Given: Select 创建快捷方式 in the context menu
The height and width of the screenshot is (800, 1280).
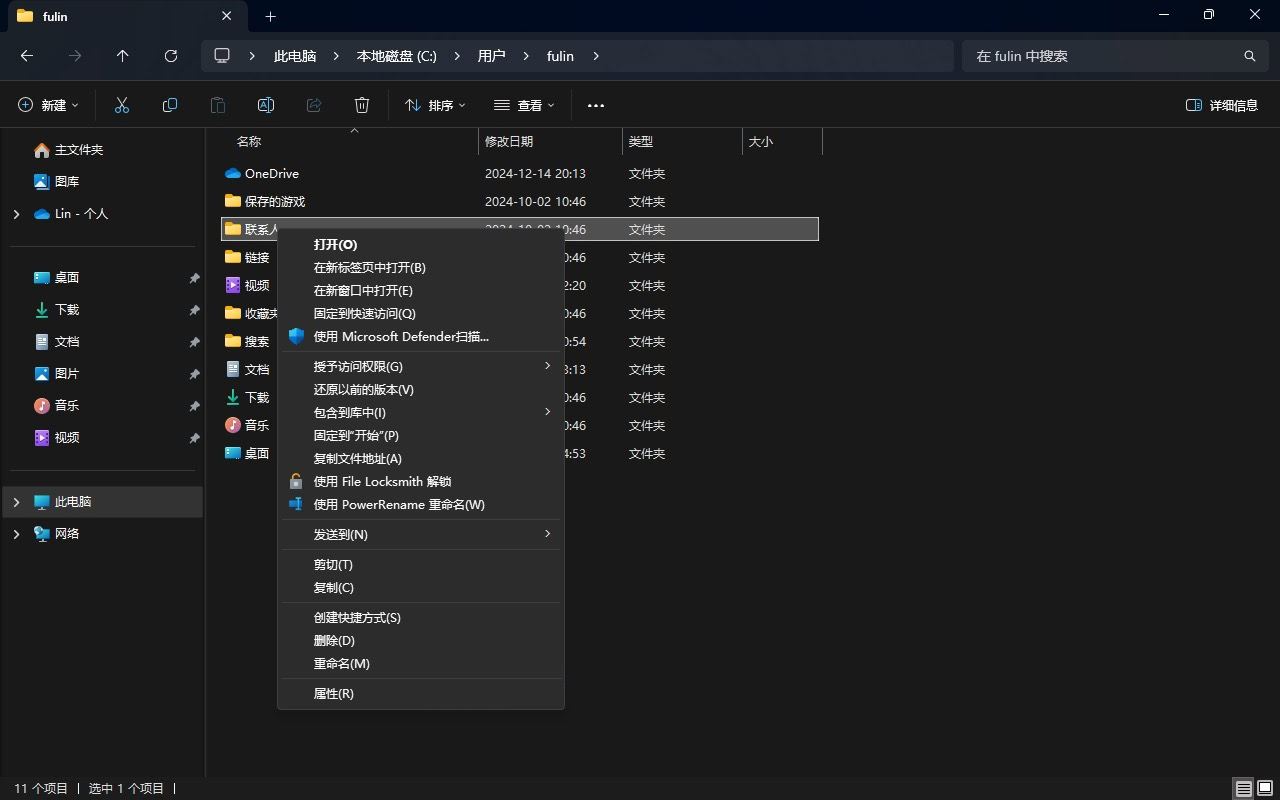Looking at the screenshot, I should 356,617.
